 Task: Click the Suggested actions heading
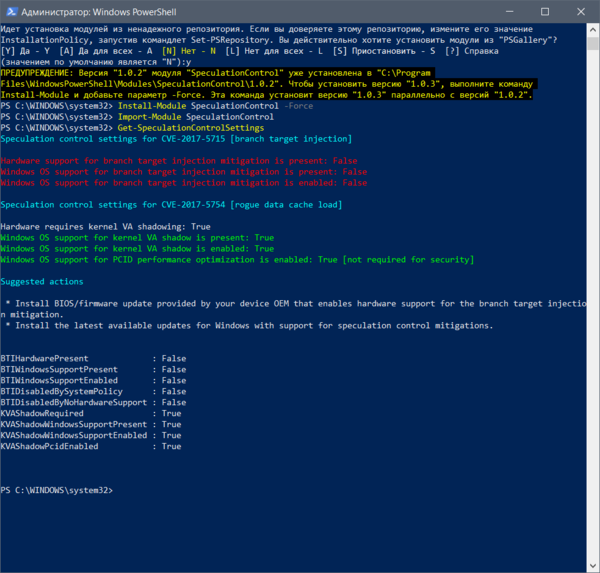tap(42, 282)
